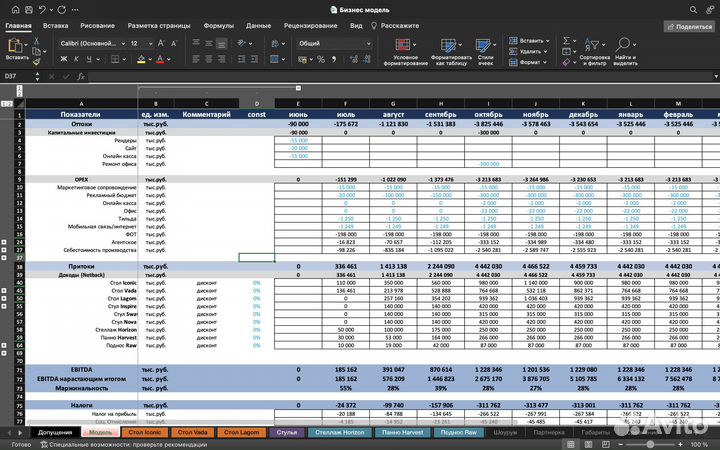Image resolution: width=720 pixels, height=450 pixels.
Task: Click the red font color swatch
Action: point(159,60)
